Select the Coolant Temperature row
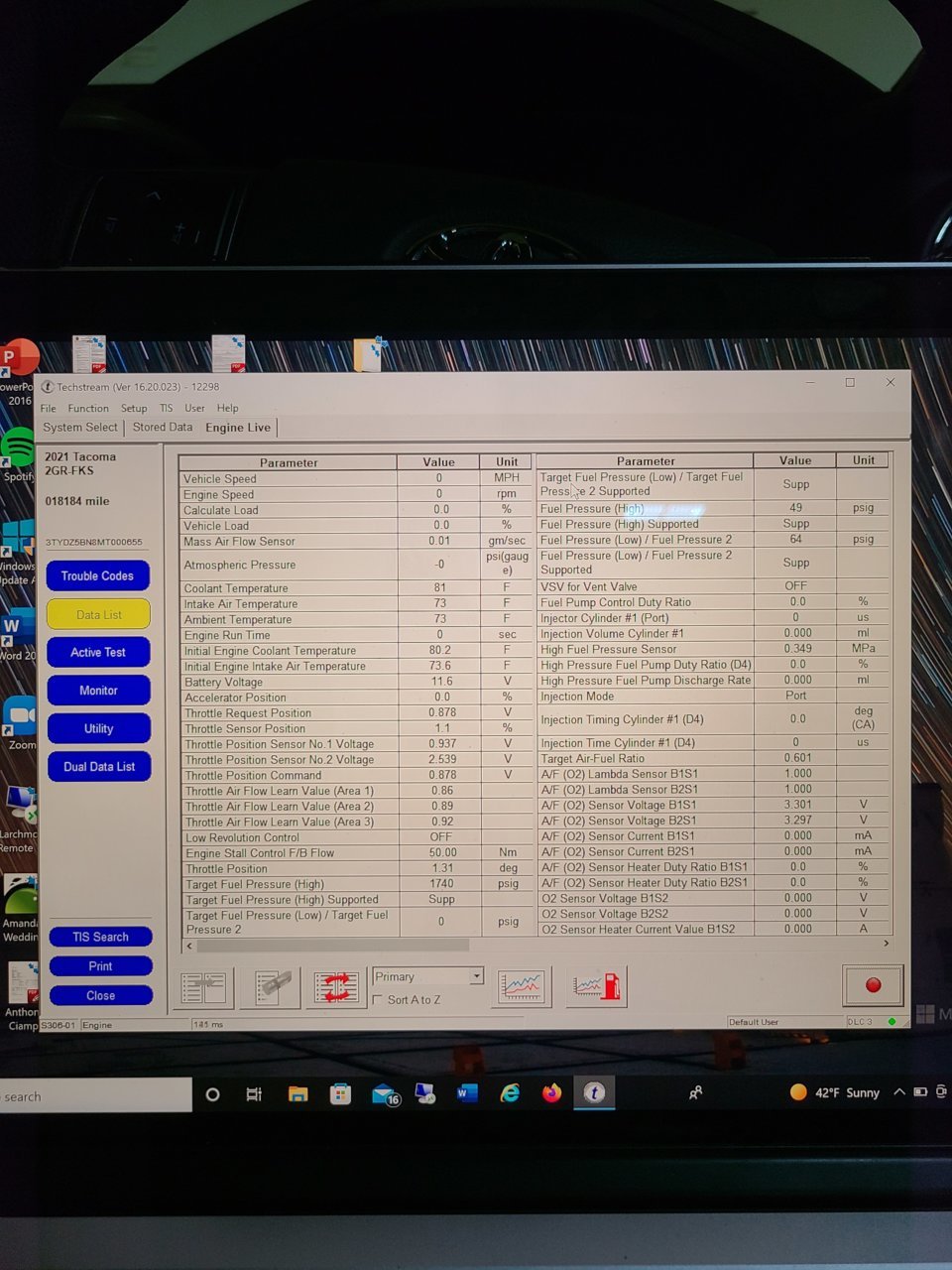 click(x=356, y=587)
